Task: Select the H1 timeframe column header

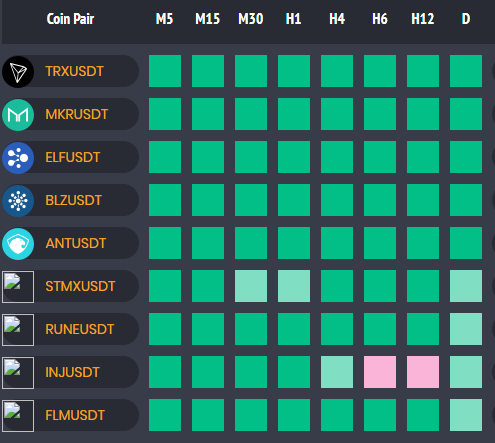Action: 293,19
